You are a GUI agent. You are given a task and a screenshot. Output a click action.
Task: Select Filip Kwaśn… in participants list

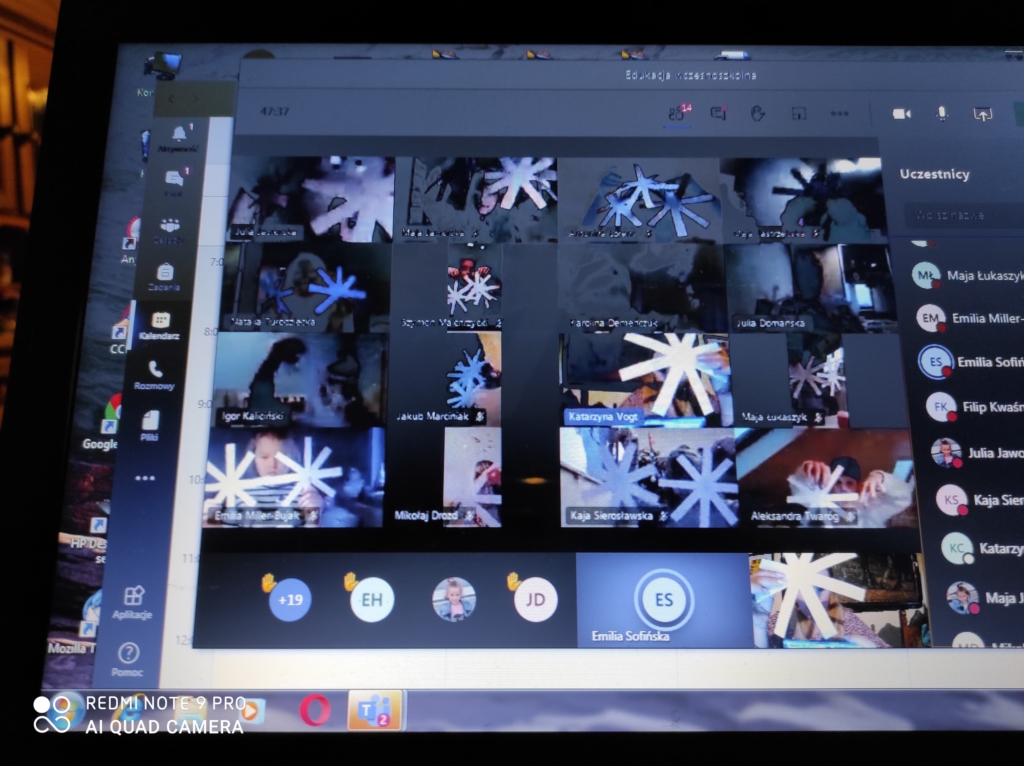pyautogui.click(x=975, y=407)
